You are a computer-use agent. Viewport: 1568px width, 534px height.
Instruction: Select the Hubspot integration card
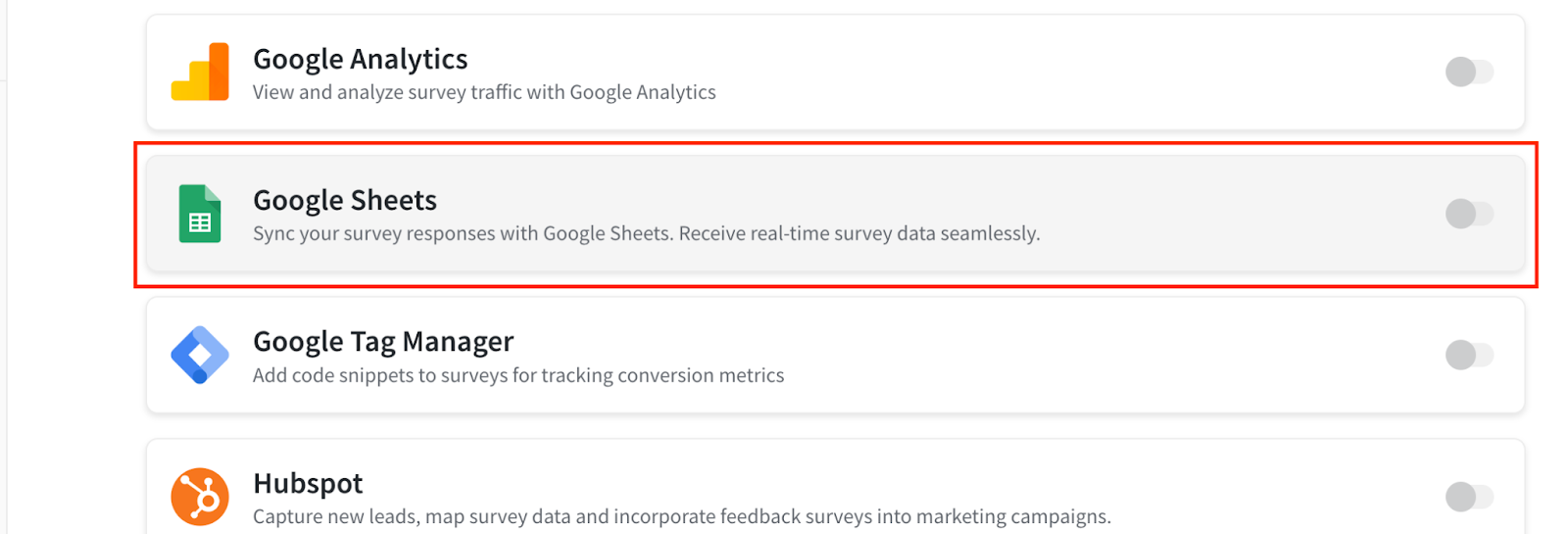click(x=836, y=487)
